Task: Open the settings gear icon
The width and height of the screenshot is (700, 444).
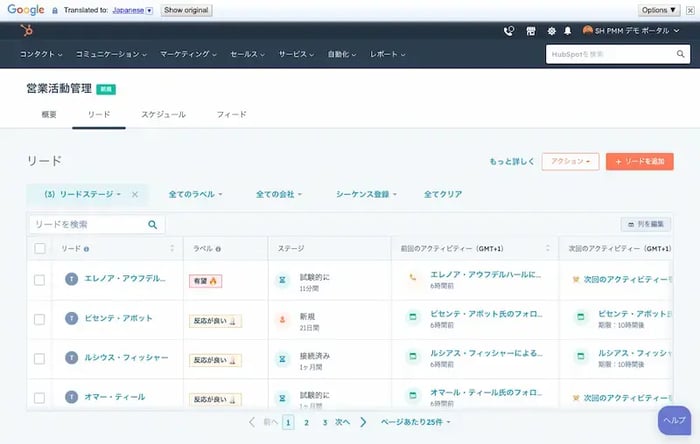Action: click(552, 31)
